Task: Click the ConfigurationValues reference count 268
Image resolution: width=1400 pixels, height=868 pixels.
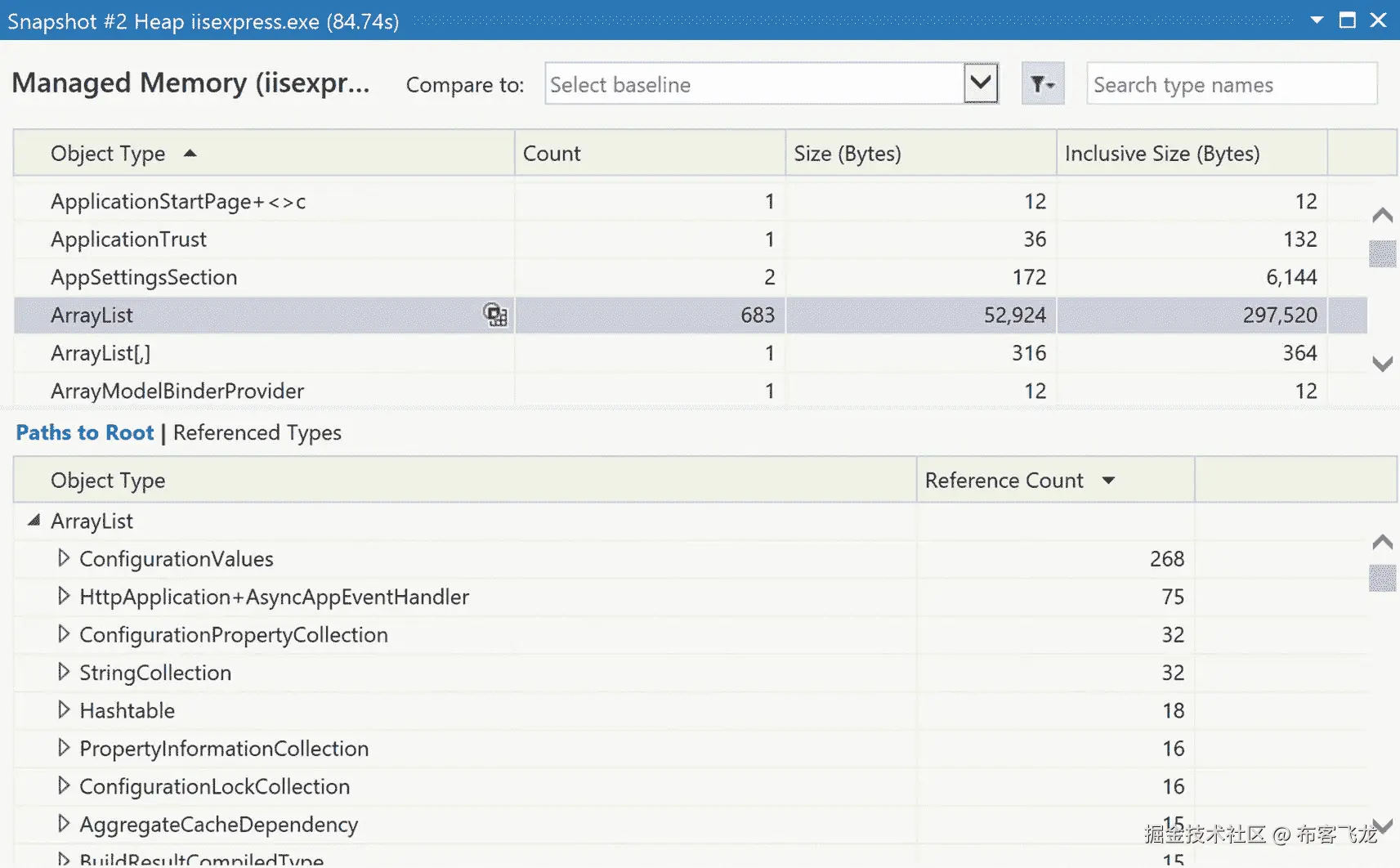Action: 1167,558
